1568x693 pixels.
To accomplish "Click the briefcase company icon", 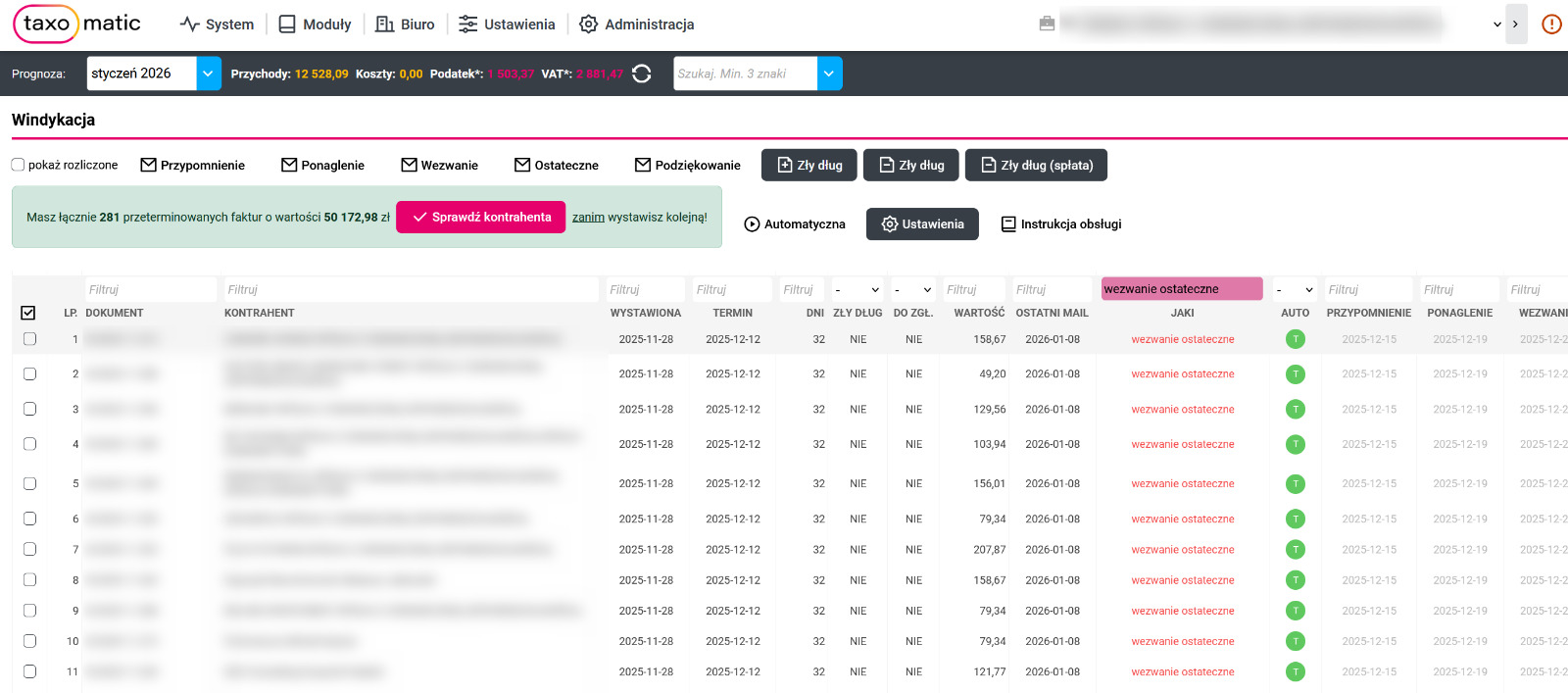I will (x=1047, y=24).
